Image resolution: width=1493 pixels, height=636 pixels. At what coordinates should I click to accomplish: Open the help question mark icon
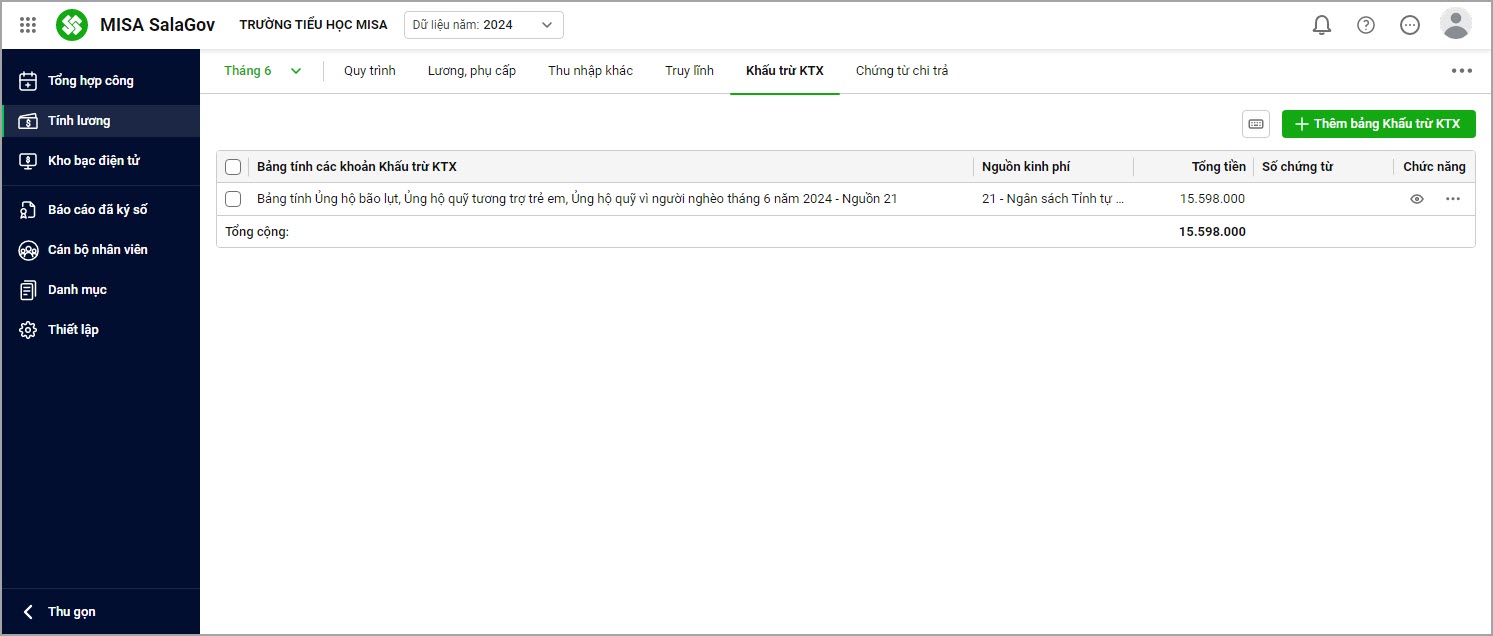pyautogui.click(x=1366, y=25)
